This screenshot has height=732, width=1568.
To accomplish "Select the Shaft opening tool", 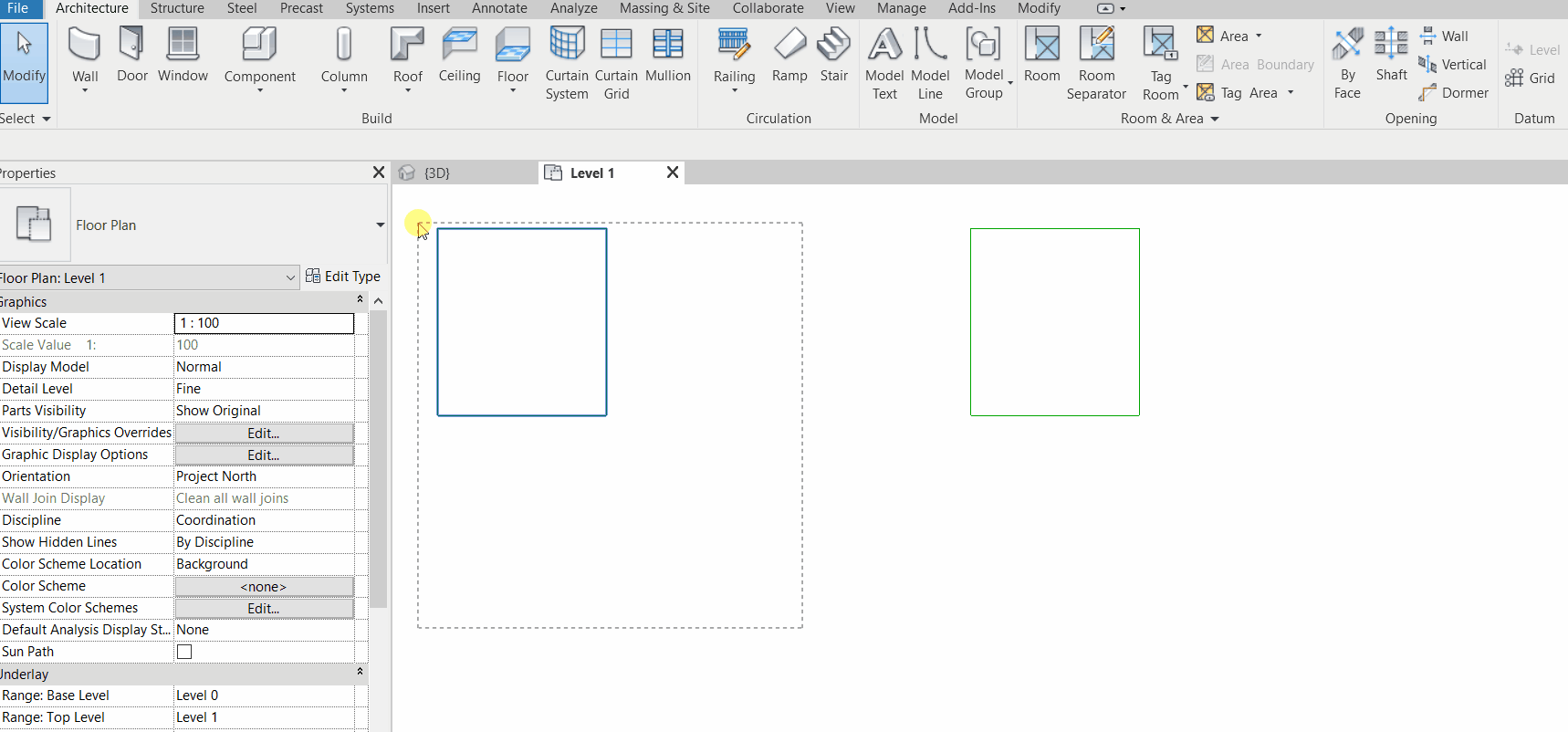I will click(x=1391, y=57).
